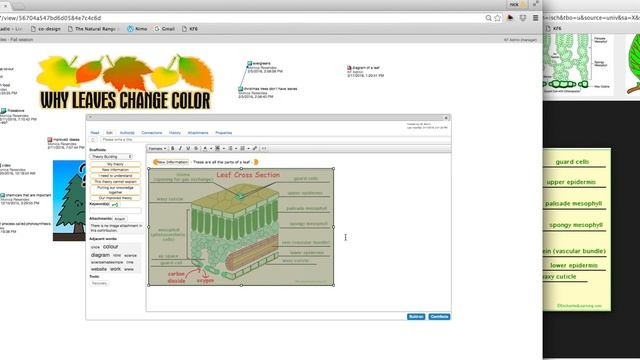Click the 'work' adjacent word
Viewport: 640px width, 360px height.
click(116, 269)
